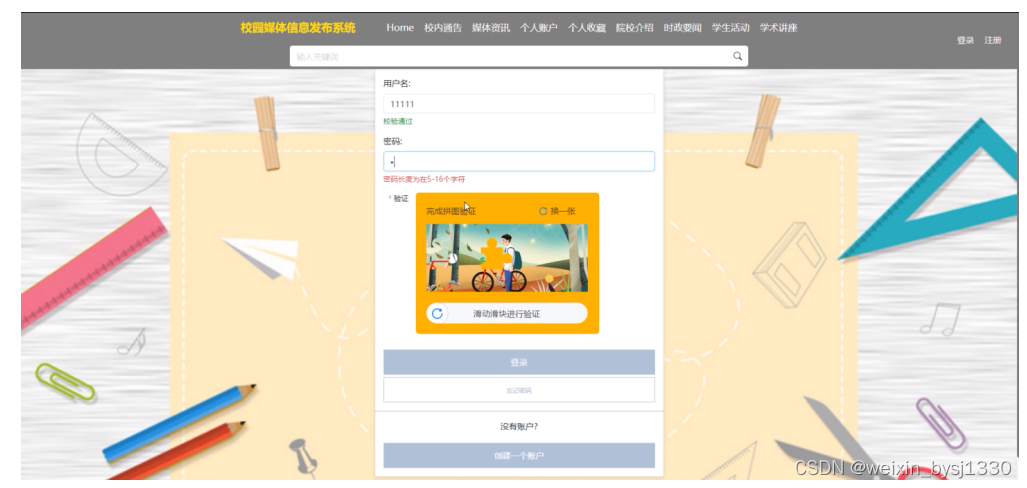Click the puzzle captcha image
Viewport: 1027px width, 488px height.
click(507, 258)
